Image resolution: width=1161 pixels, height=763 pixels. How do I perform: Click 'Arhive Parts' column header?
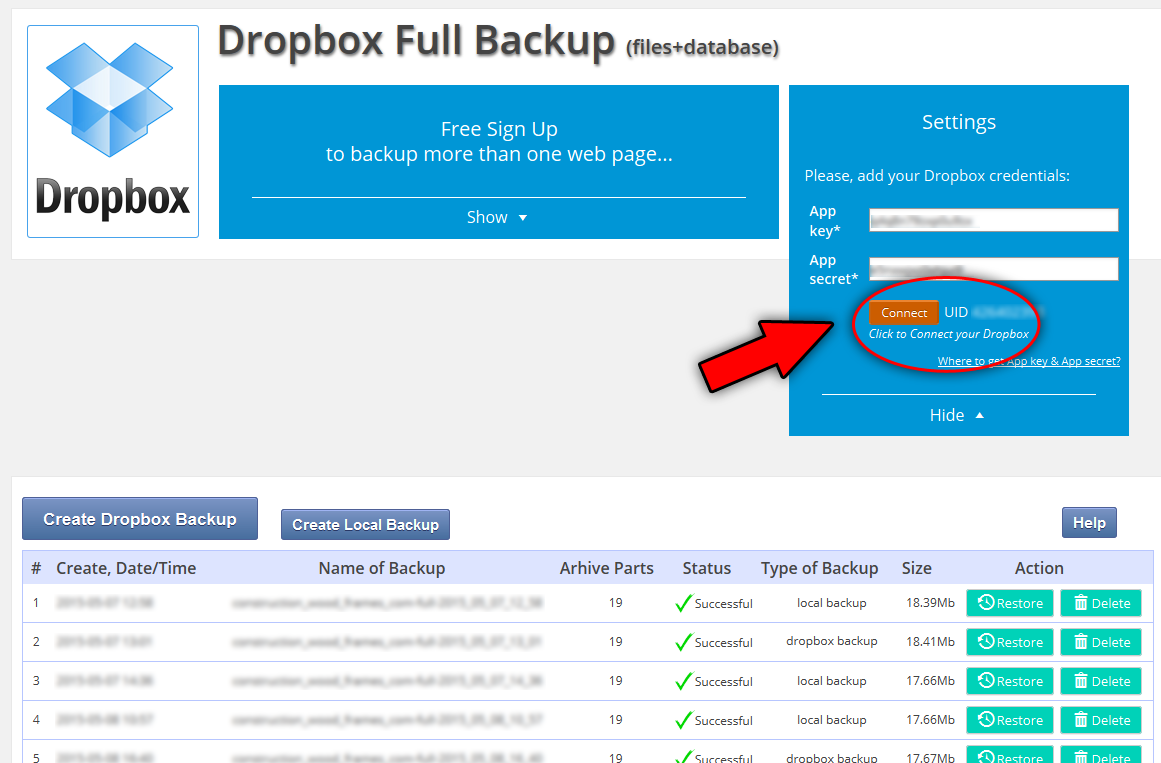pyautogui.click(x=606, y=568)
